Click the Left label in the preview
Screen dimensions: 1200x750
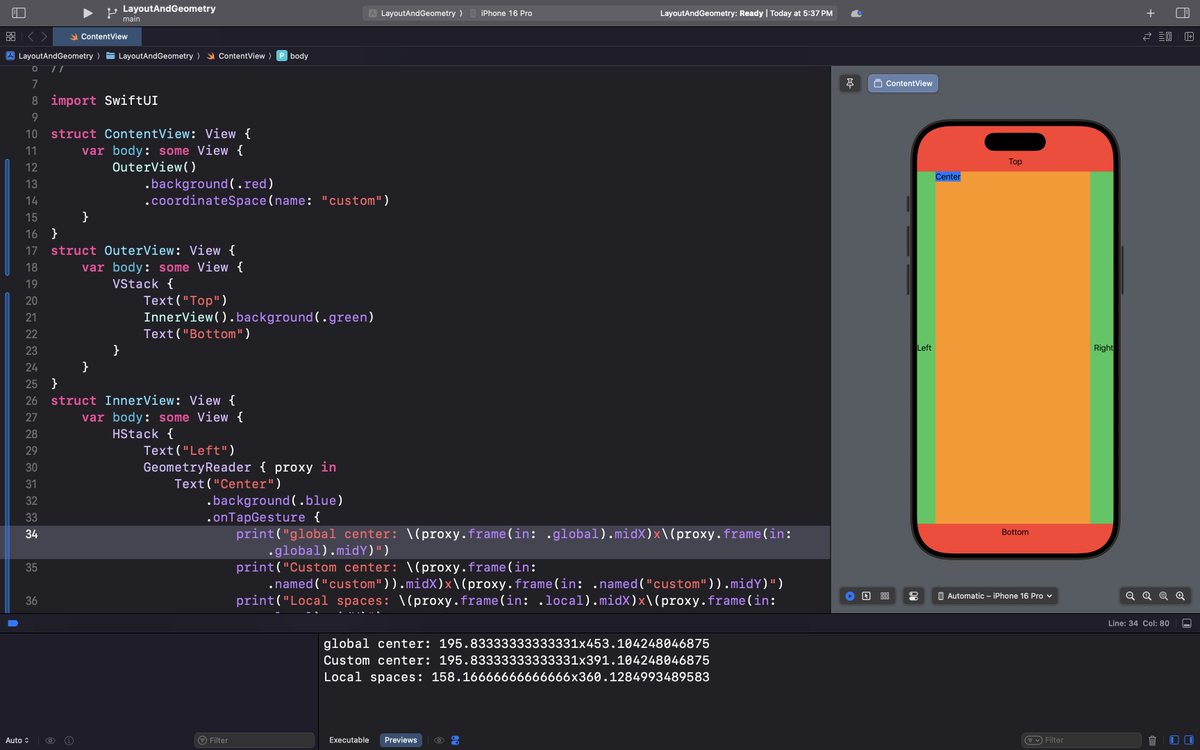click(x=924, y=348)
